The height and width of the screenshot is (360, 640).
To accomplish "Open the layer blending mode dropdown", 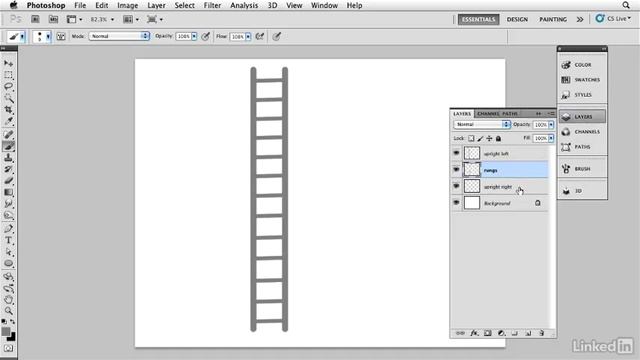I will click(482, 124).
